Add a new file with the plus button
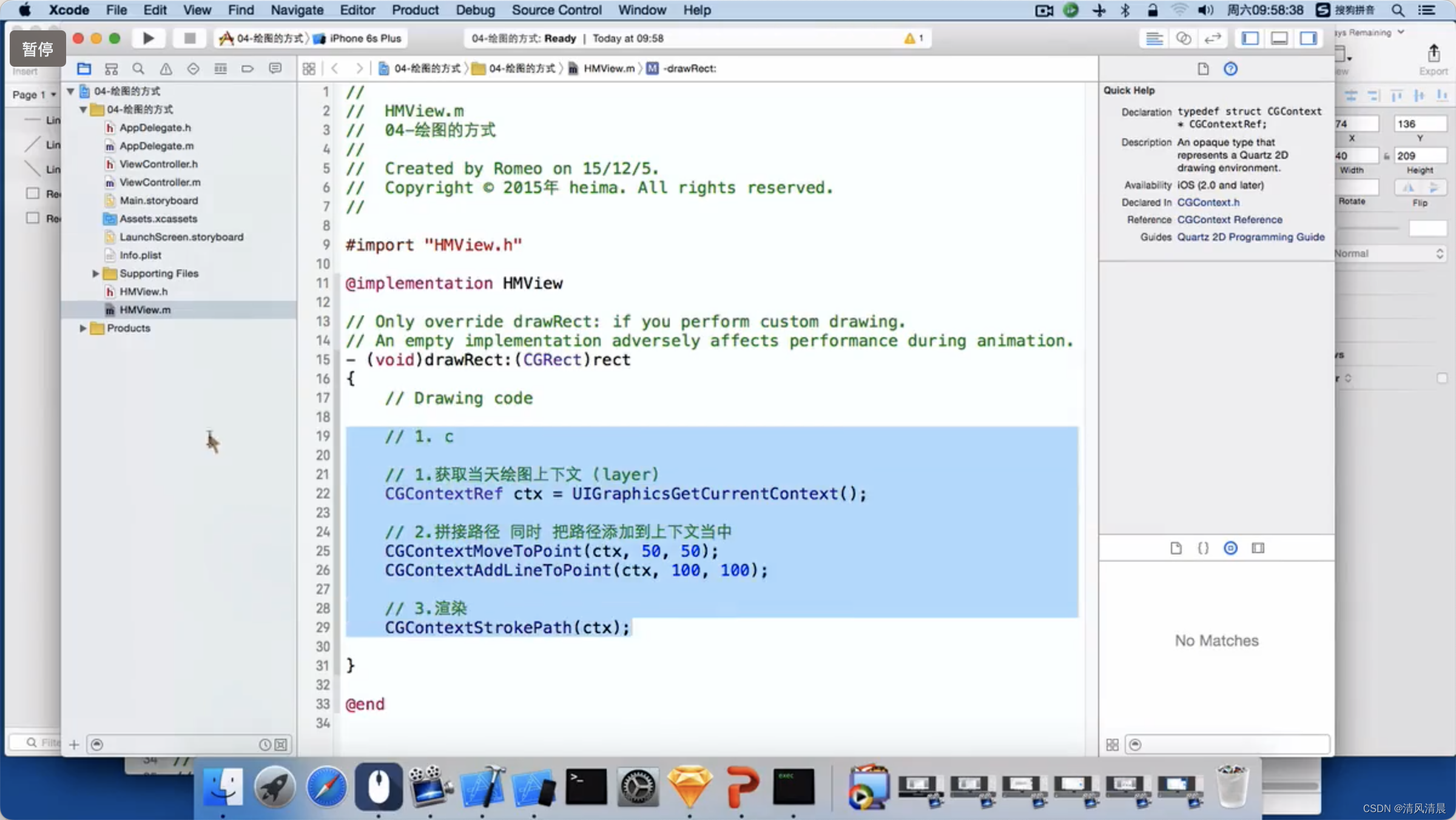1456x820 pixels. [x=74, y=744]
